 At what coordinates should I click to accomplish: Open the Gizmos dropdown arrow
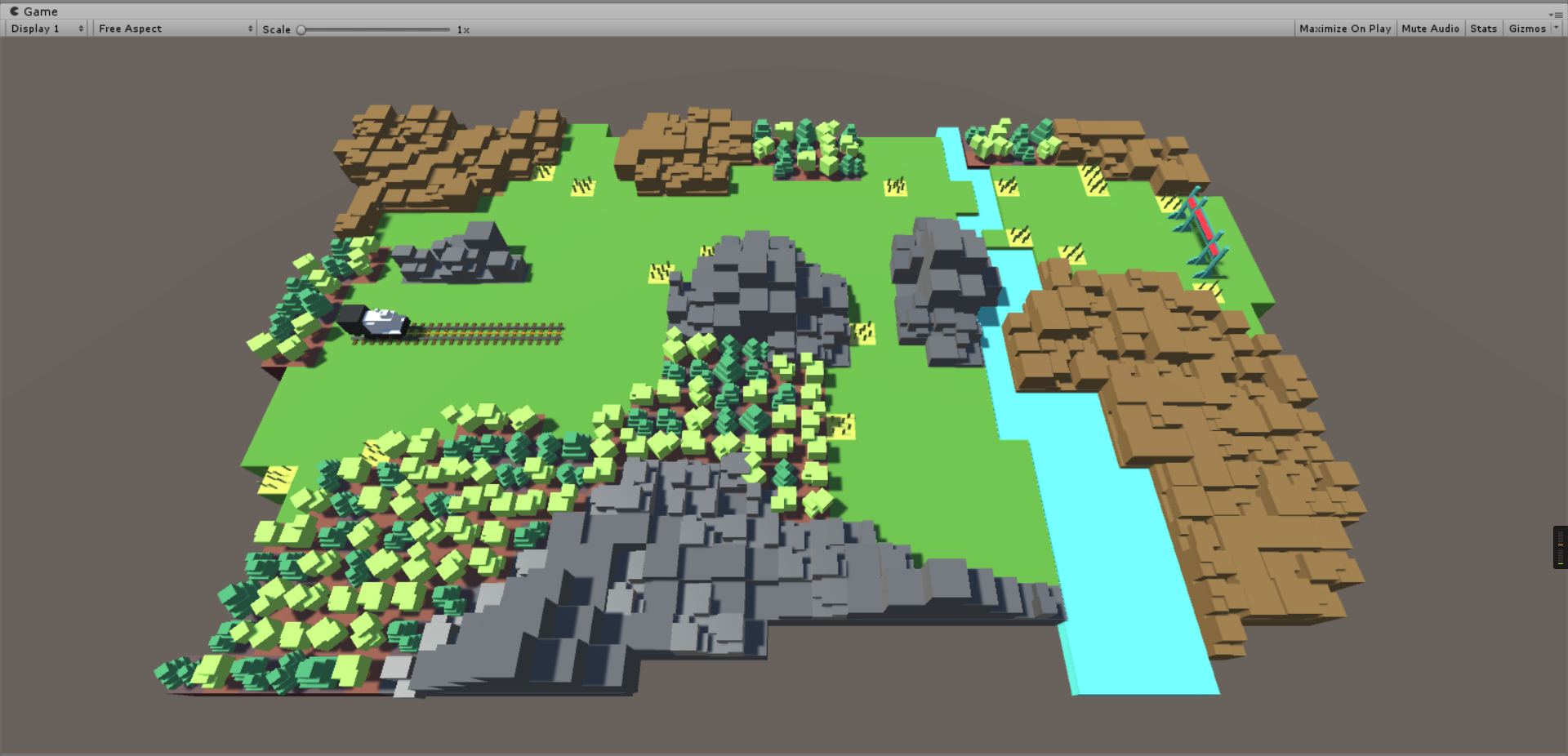1556,29
